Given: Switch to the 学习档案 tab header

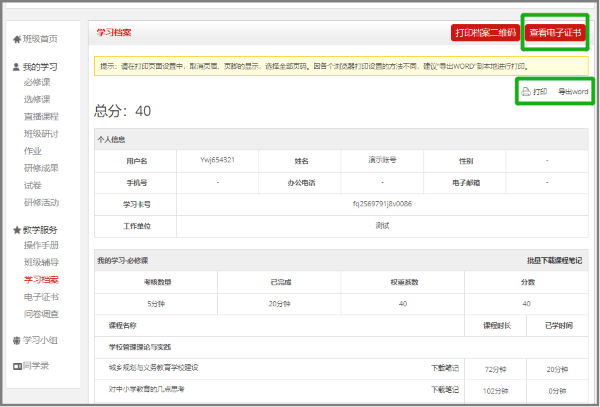Looking at the screenshot, I should [112, 32].
